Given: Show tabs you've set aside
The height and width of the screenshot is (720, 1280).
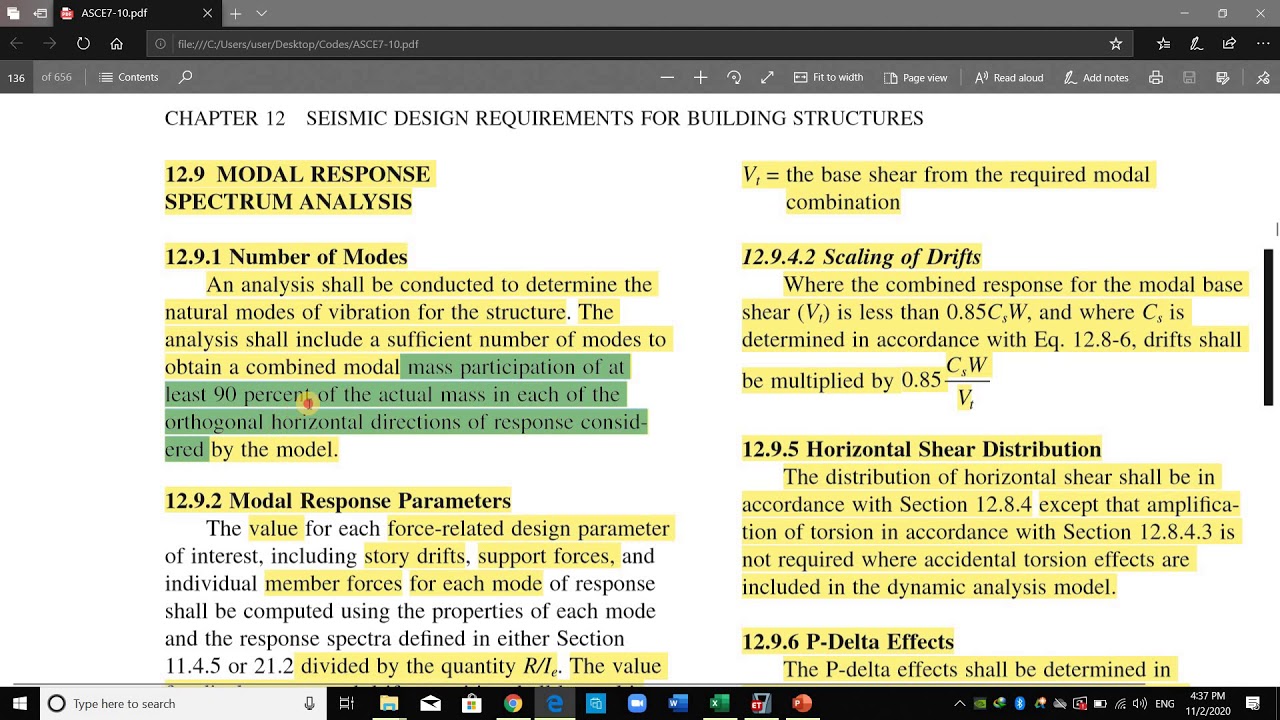Looking at the screenshot, I should (x=13, y=13).
